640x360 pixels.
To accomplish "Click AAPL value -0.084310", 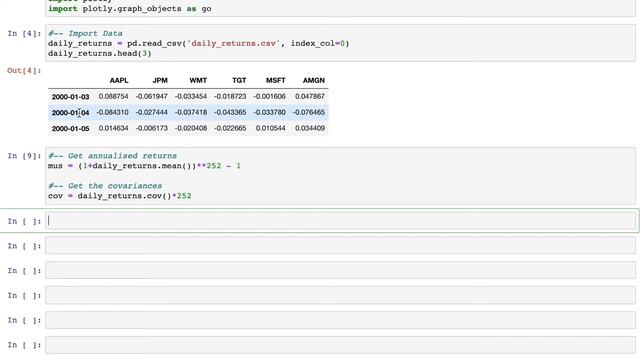I will tap(112, 112).
